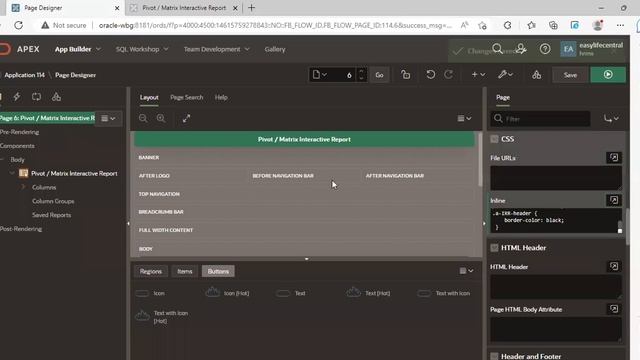Open the property editor Go to Group menu
Image resolution: width=640 pixels, height=360 pixels.
[x=611, y=118]
